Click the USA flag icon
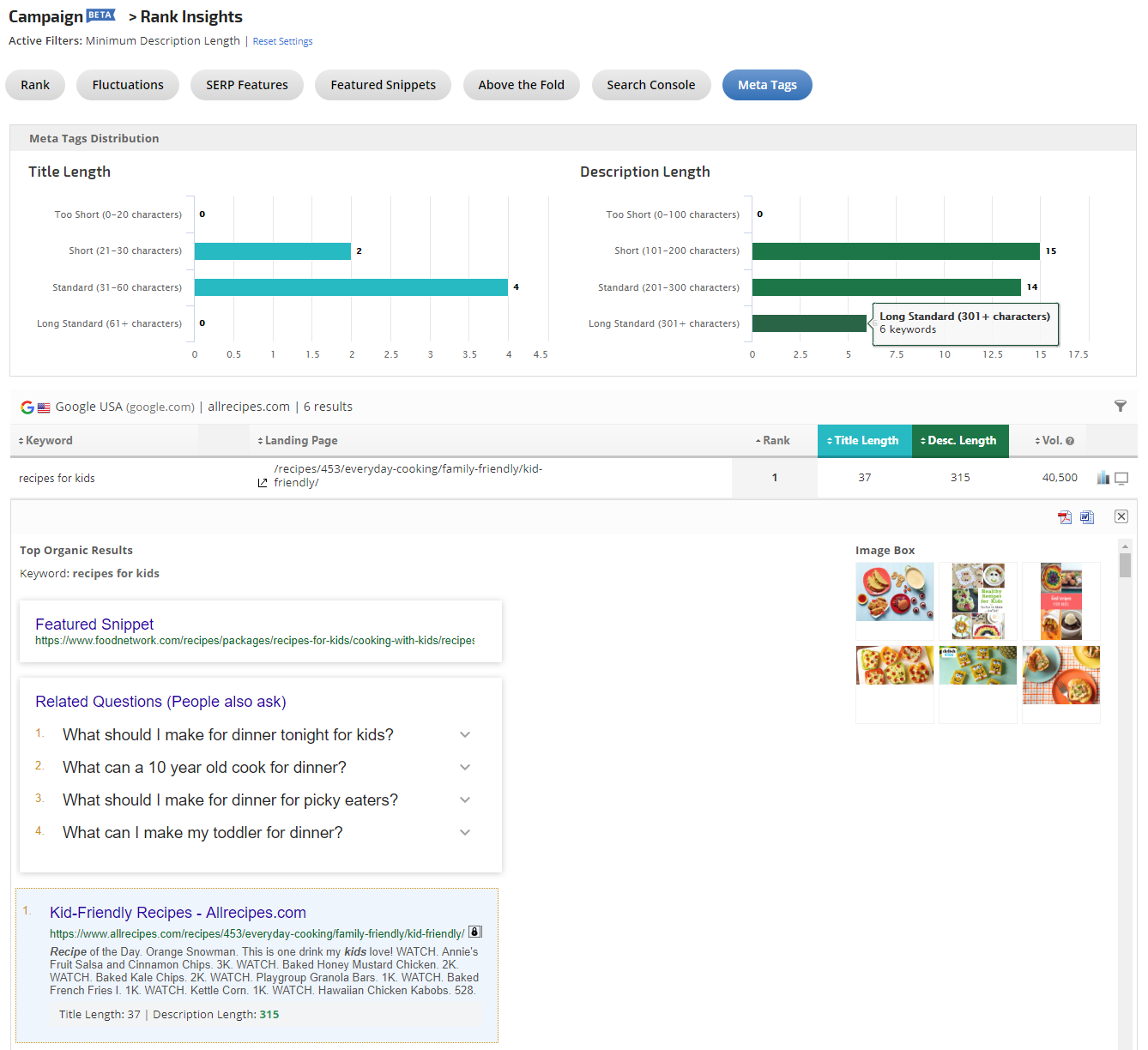This screenshot has height=1050, width=1148. coord(44,407)
